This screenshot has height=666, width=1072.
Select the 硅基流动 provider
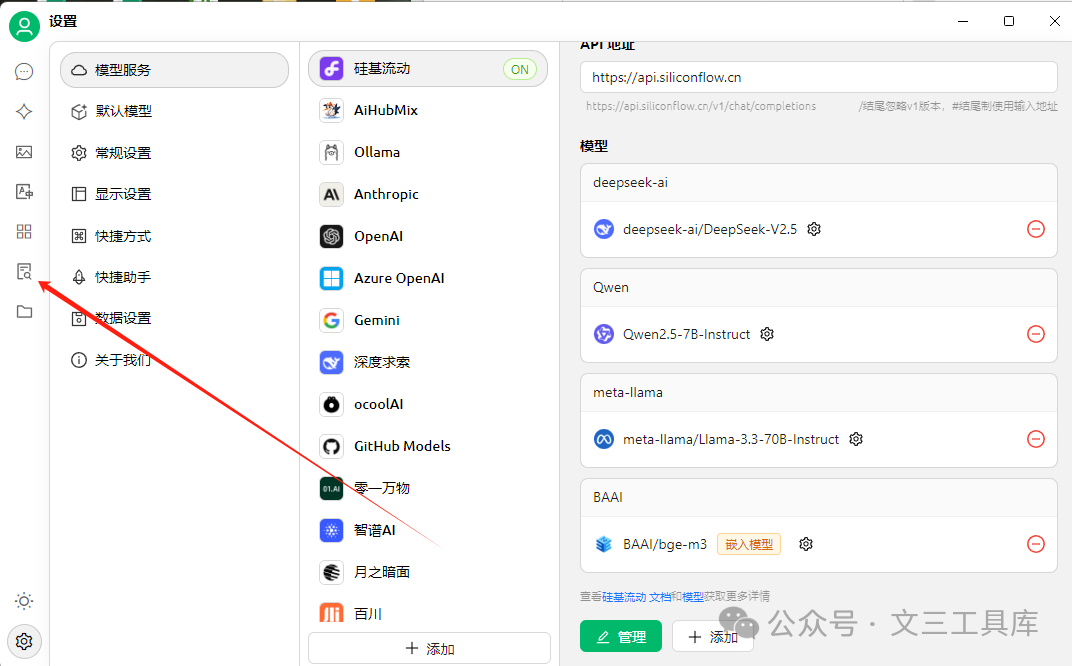pyautogui.click(x=428, y=68)
